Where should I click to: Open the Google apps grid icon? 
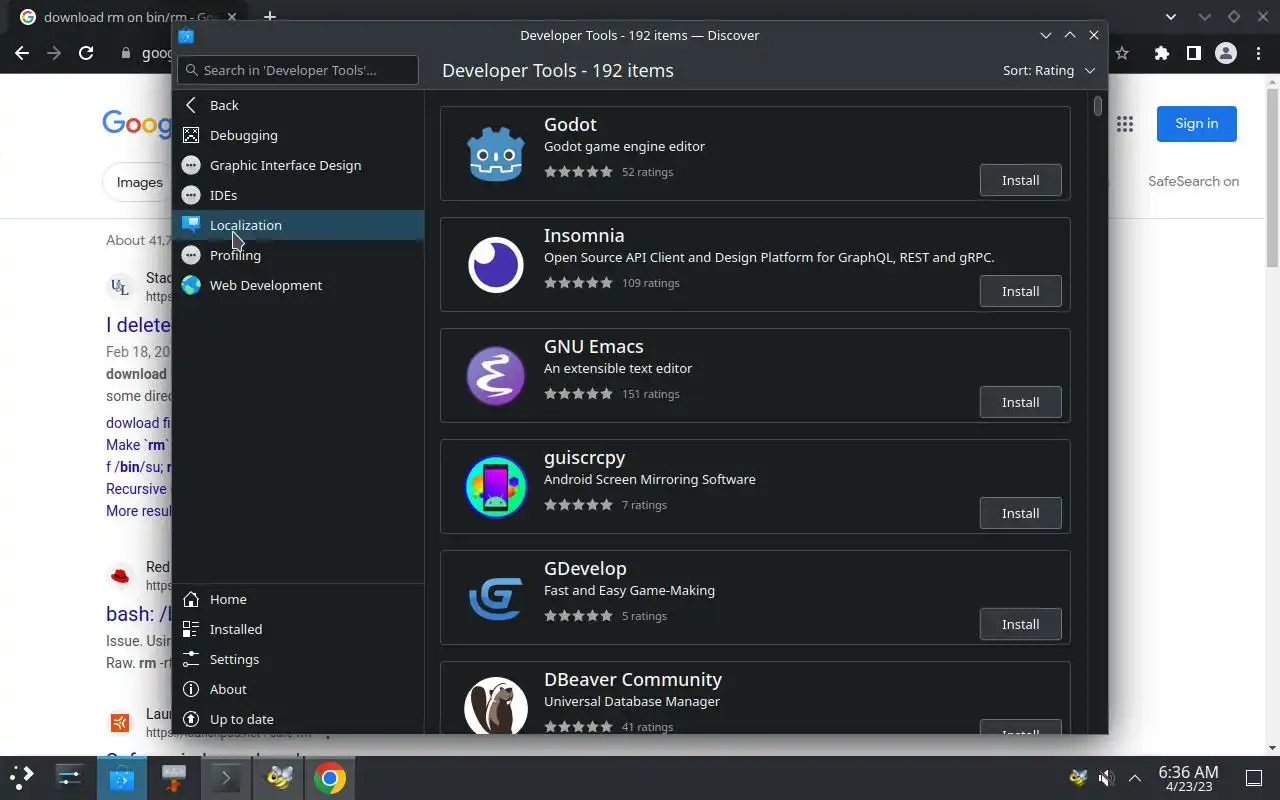pos(1125,124)
